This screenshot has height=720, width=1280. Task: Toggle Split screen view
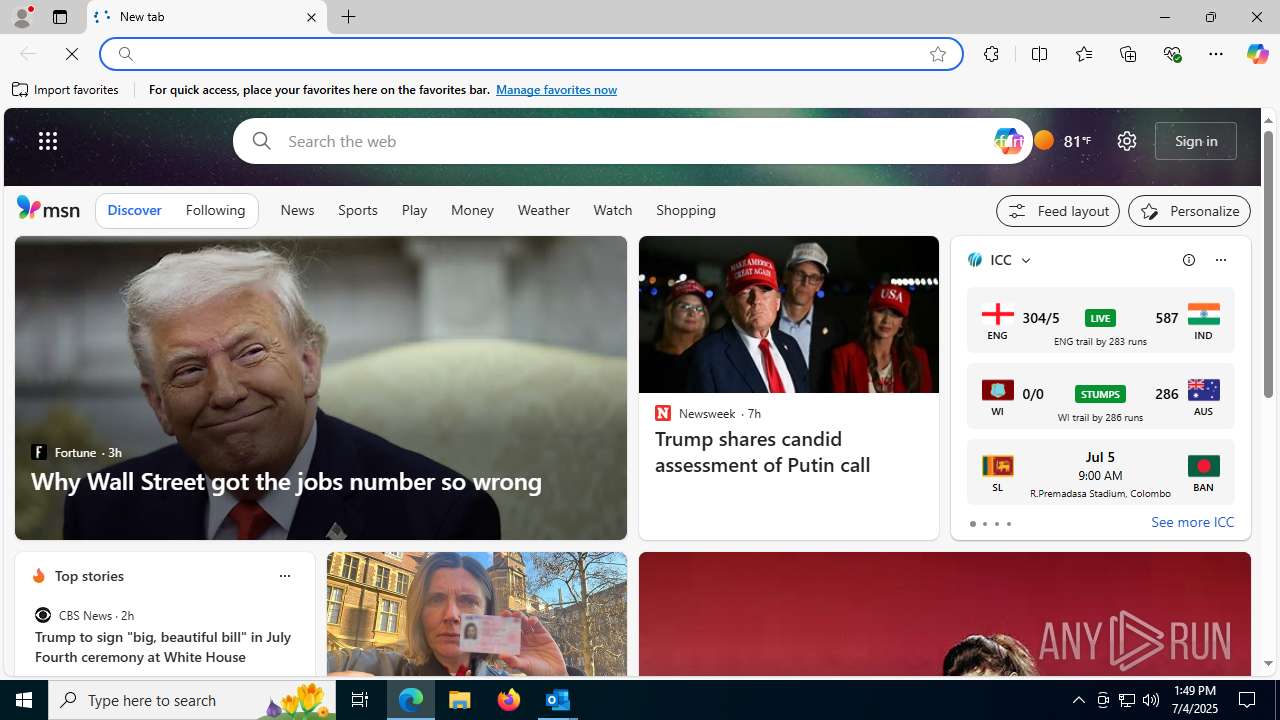click(x=1039, y=54)
